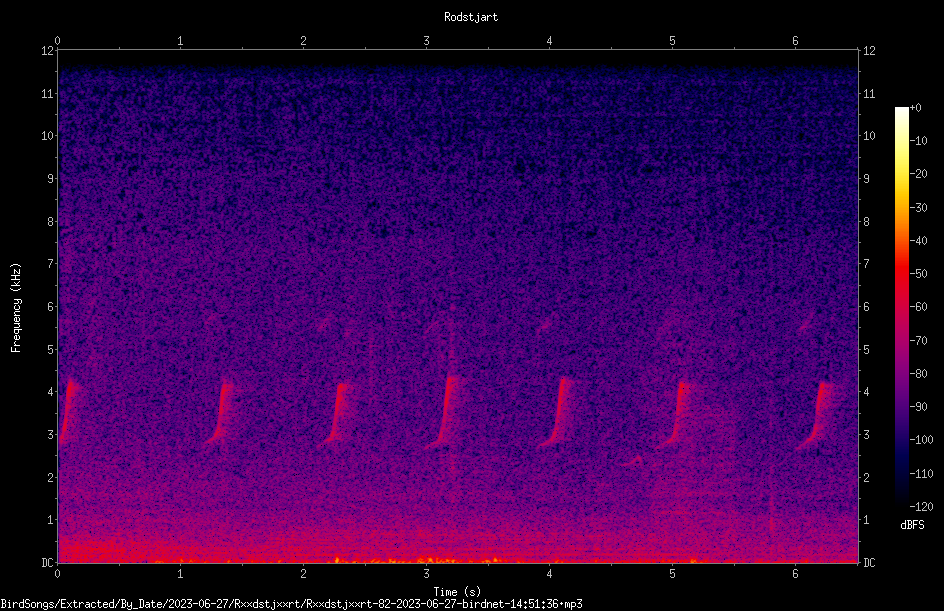Click the Time (s) axis label

pos(457,592)
